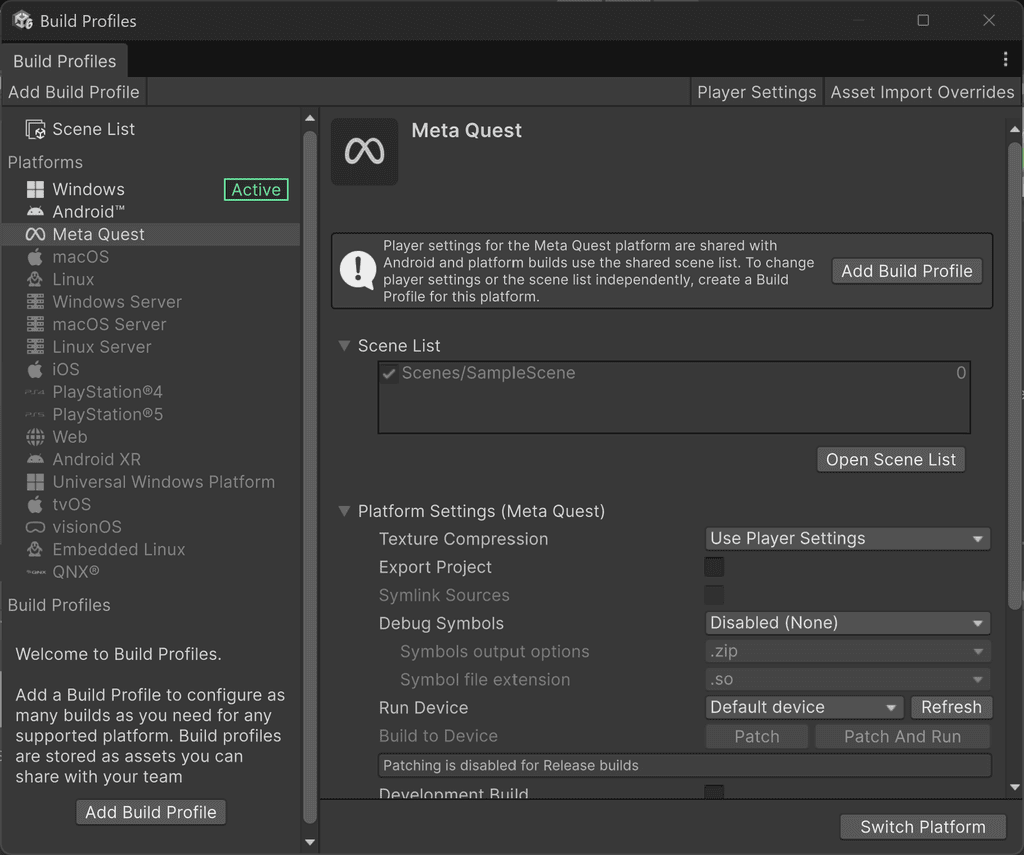This screenshot has width=1024, height=855.
Task: Click the Linux penguin icon
Action: point(35,280)
